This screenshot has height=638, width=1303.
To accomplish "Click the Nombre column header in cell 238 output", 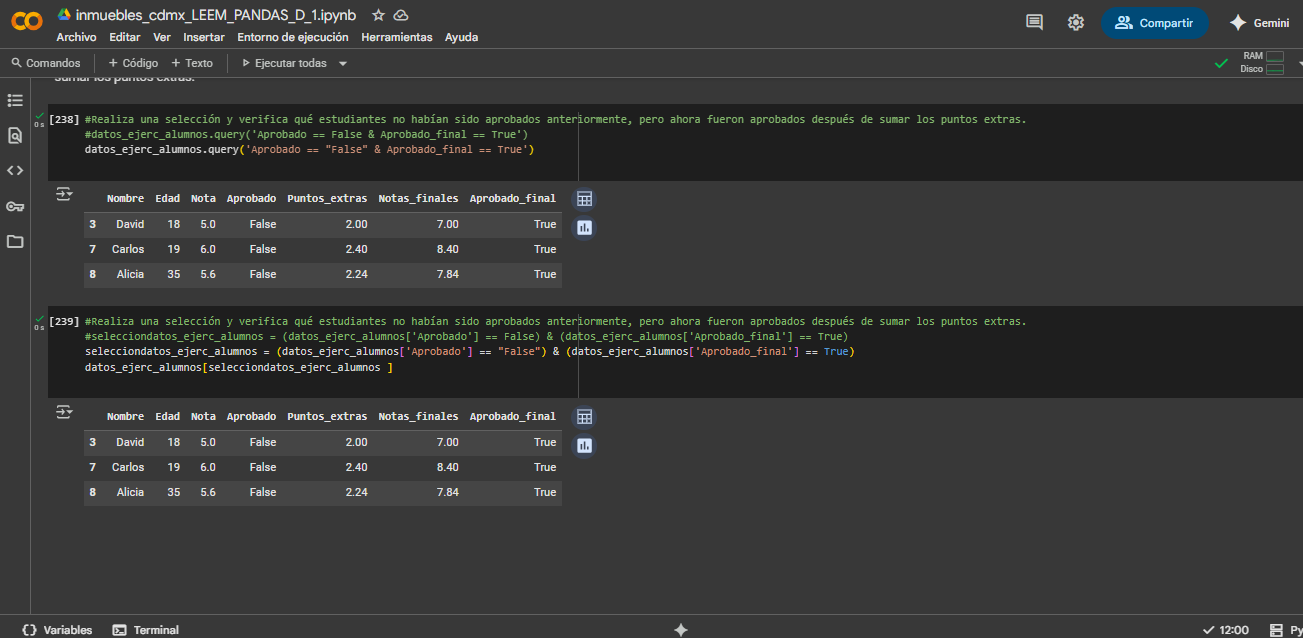I will tap(125, 198).
